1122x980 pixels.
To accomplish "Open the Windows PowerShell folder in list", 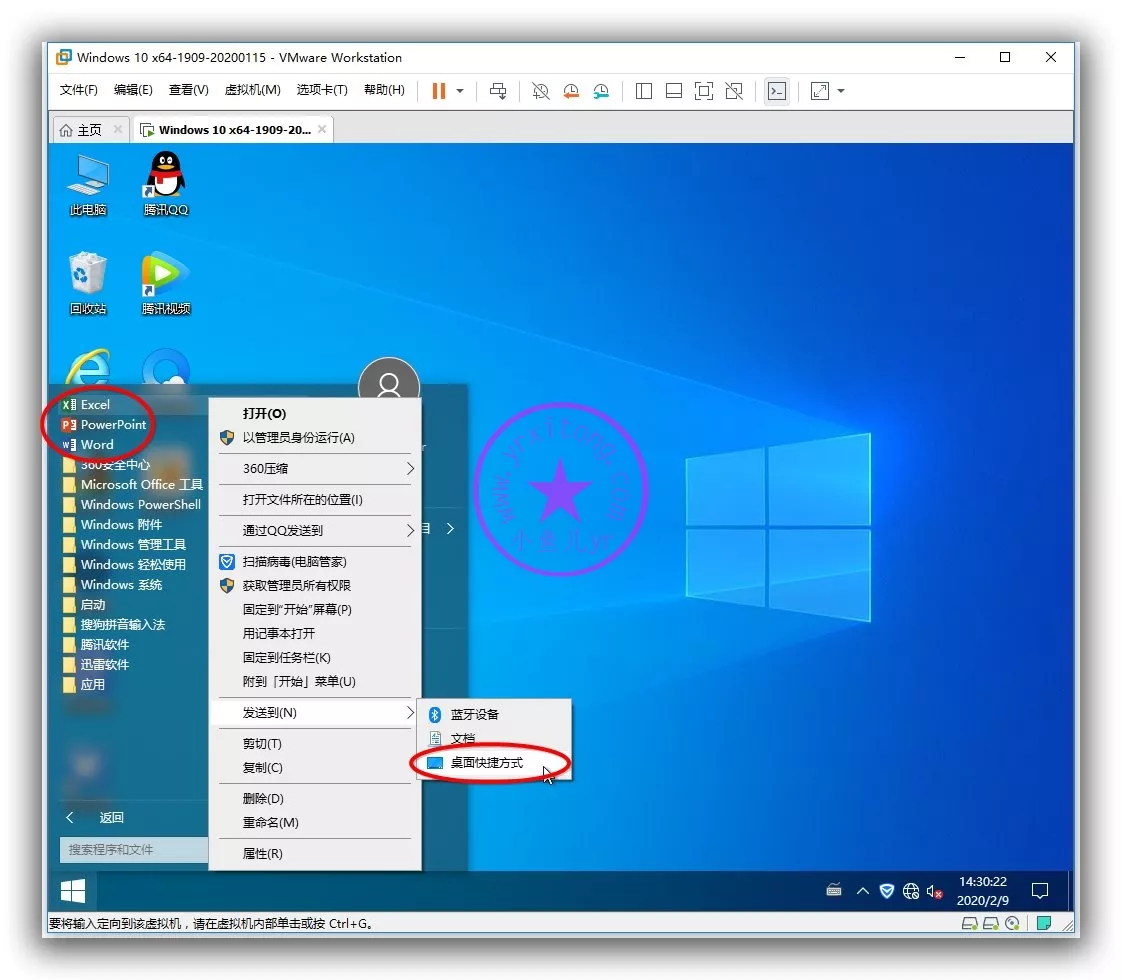I will tap(140, 505).
